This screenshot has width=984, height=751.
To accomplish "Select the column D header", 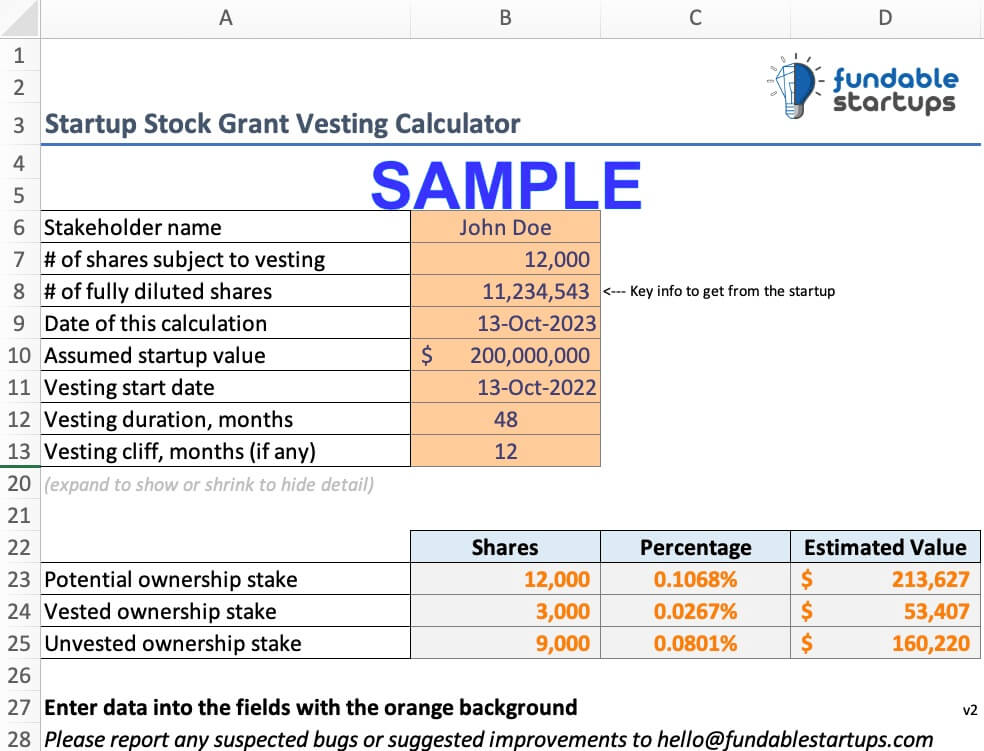I will (x=884, y=16).
